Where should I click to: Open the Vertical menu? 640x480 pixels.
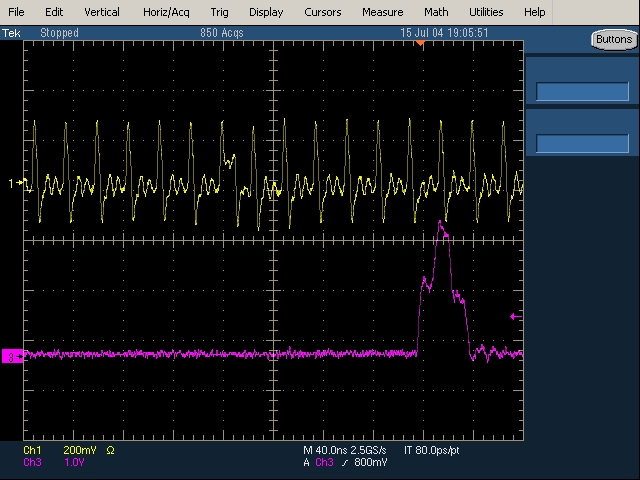(x=102, y=12)
